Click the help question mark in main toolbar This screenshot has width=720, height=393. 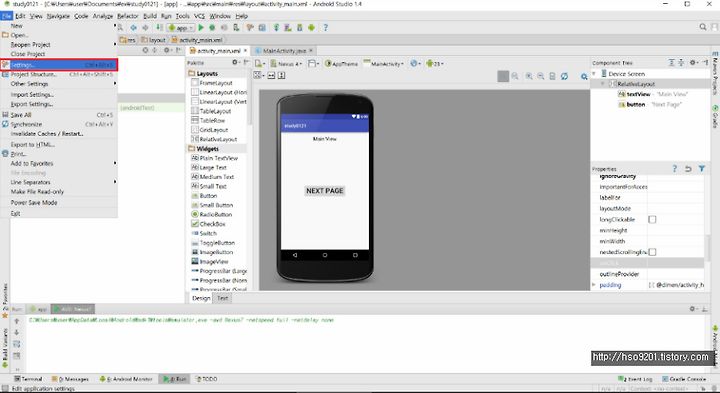point(326,28)
